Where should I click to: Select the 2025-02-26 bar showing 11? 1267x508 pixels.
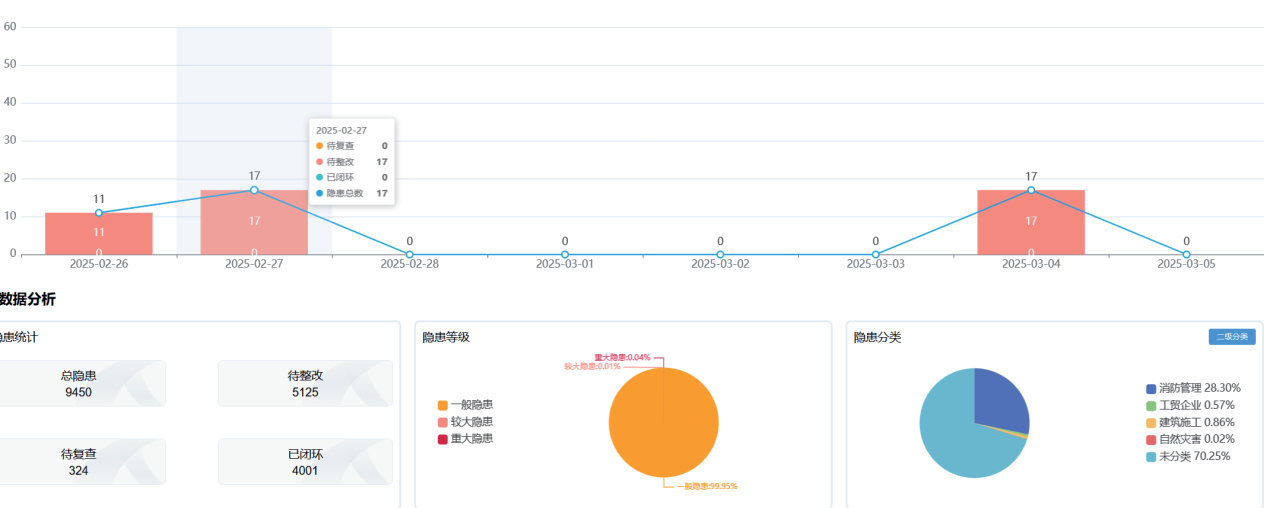[x=99, y=234]
